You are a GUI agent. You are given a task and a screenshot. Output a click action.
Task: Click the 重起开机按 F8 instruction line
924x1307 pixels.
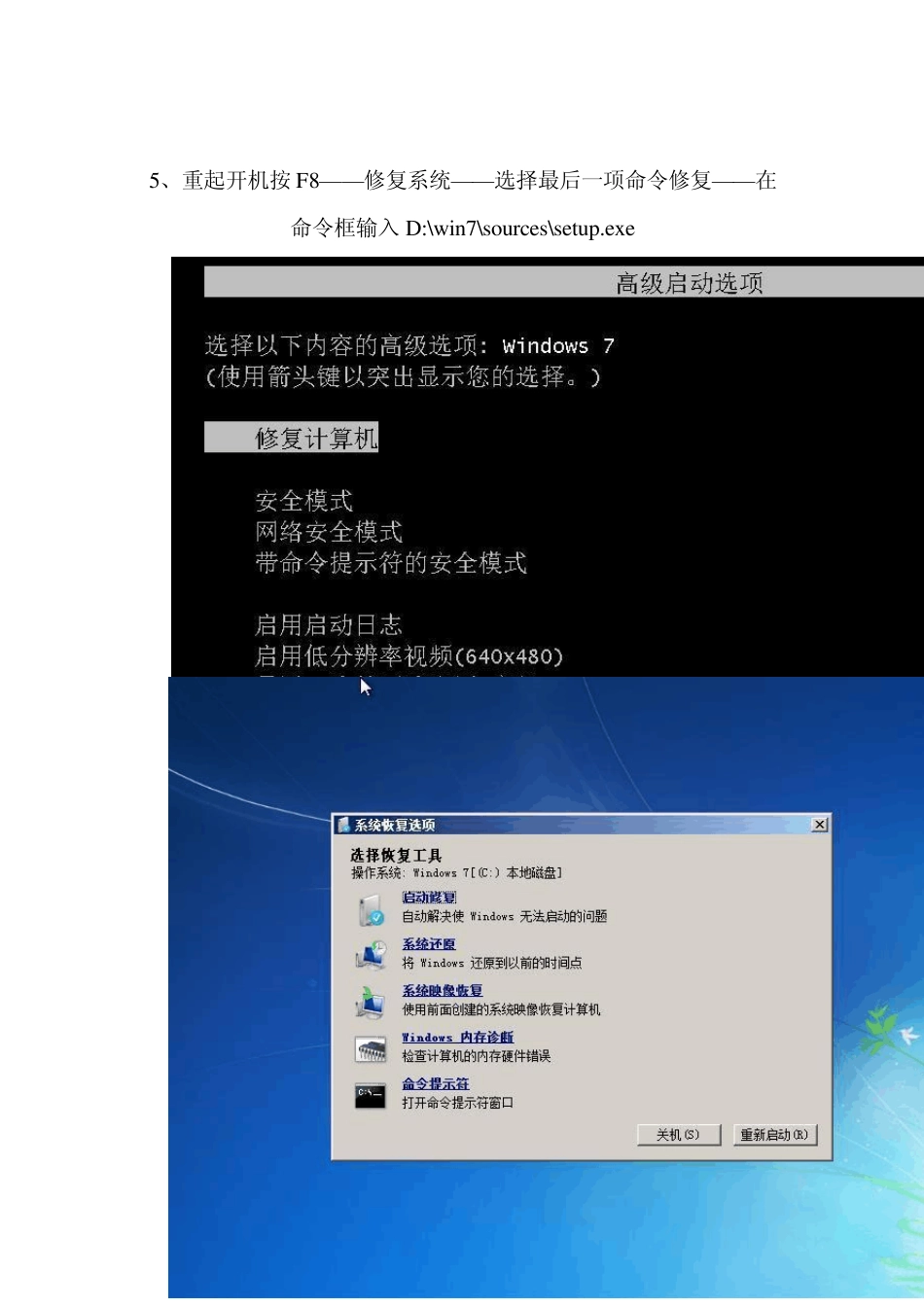462,180
